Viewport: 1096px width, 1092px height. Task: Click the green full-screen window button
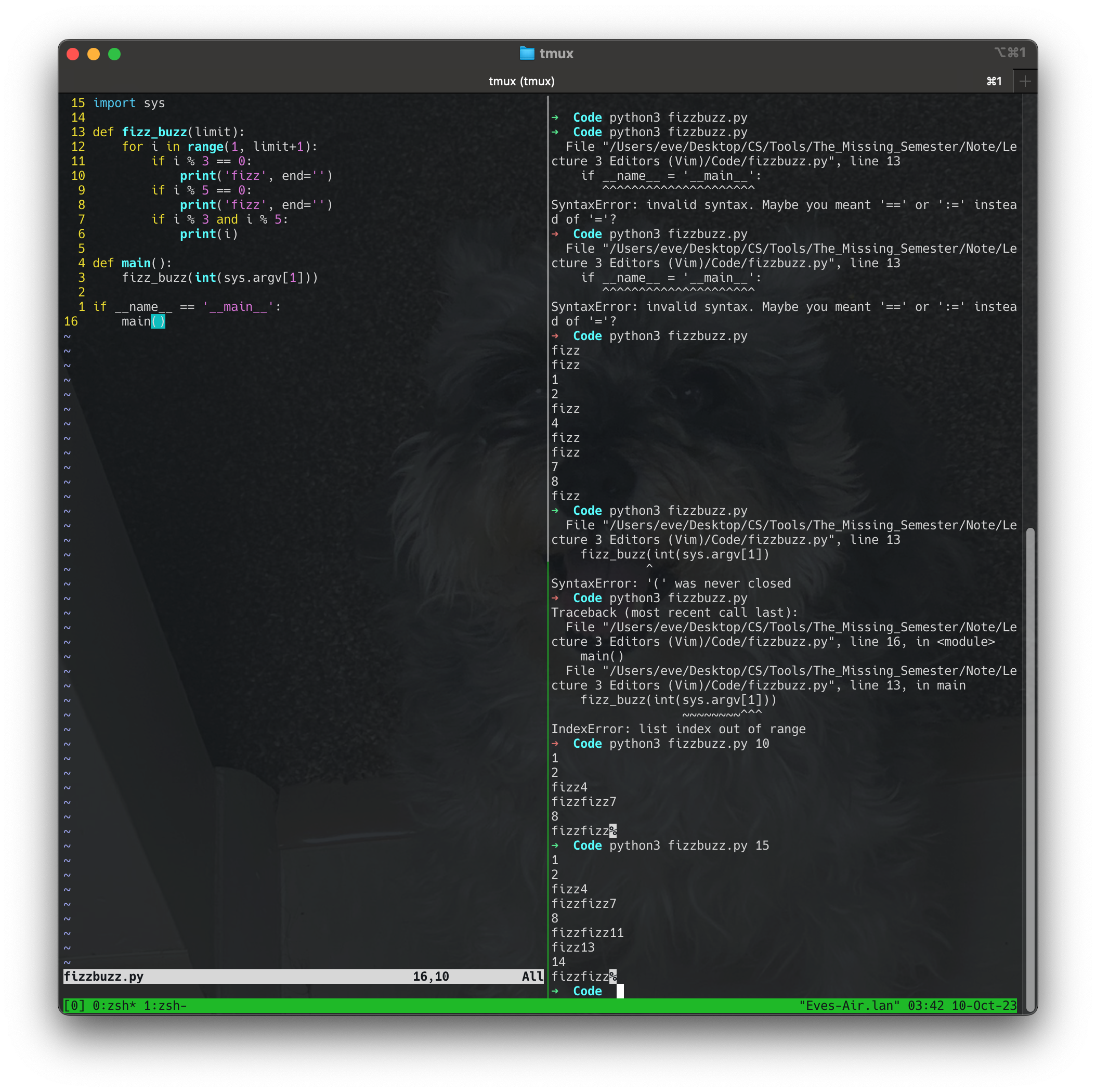tap(114, 54)
